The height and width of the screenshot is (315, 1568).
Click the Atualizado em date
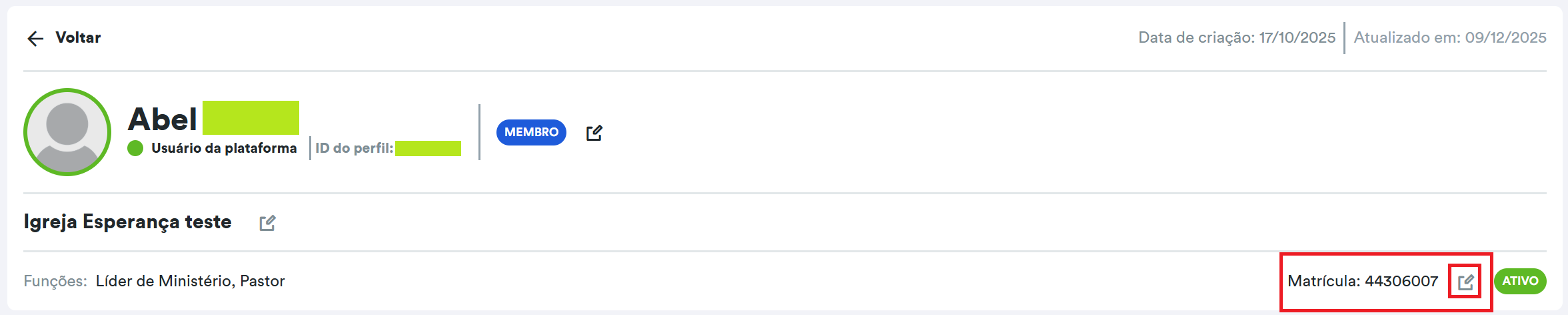pos(1449,37)
